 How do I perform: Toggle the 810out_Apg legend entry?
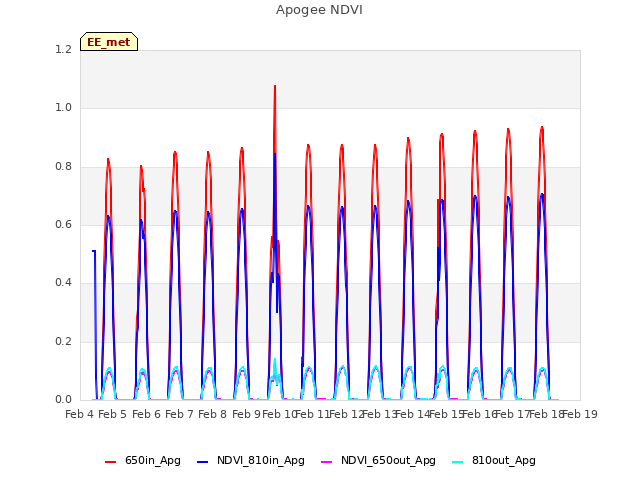494,461
